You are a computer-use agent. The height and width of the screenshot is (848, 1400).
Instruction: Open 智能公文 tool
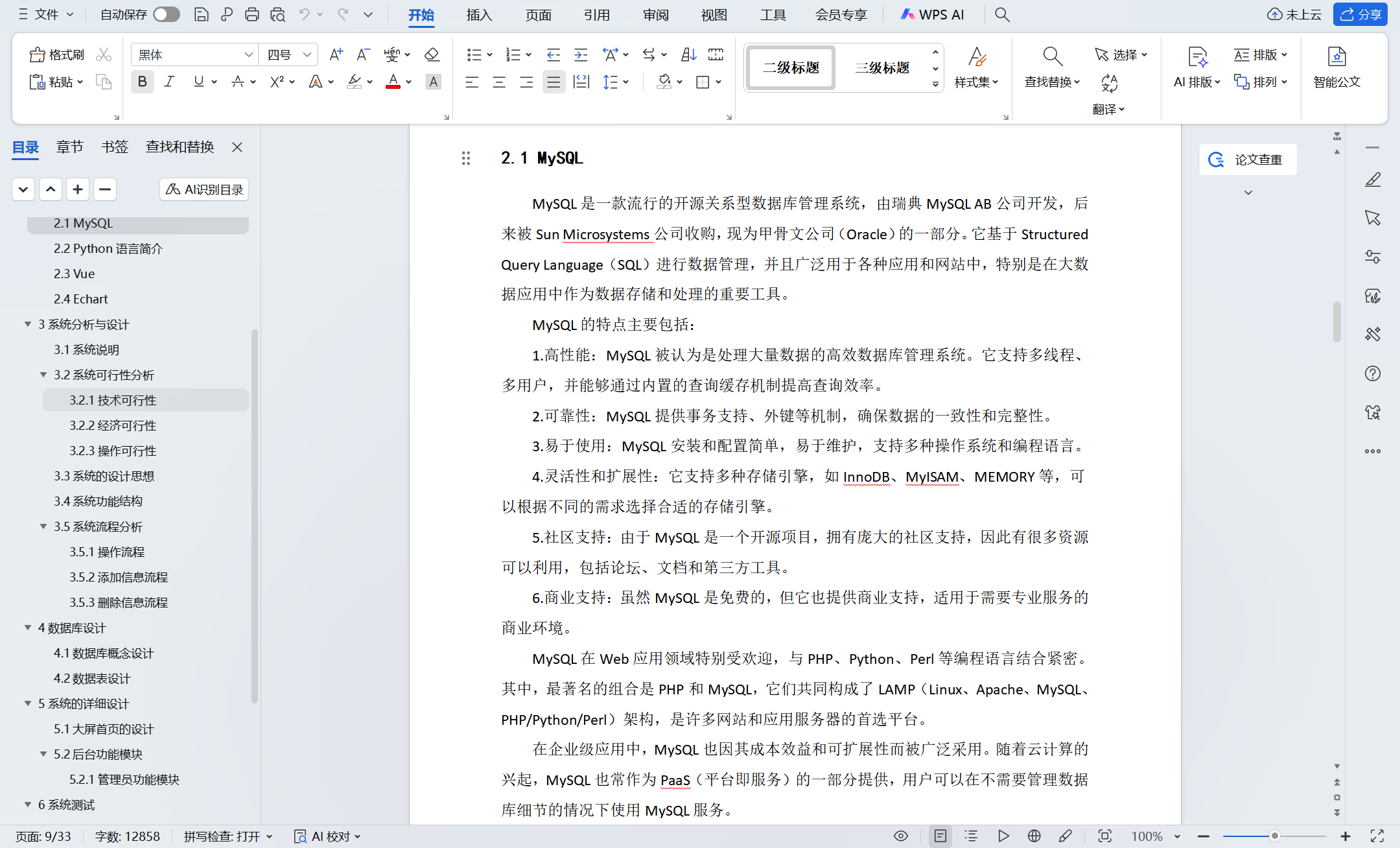point(1336,67)
